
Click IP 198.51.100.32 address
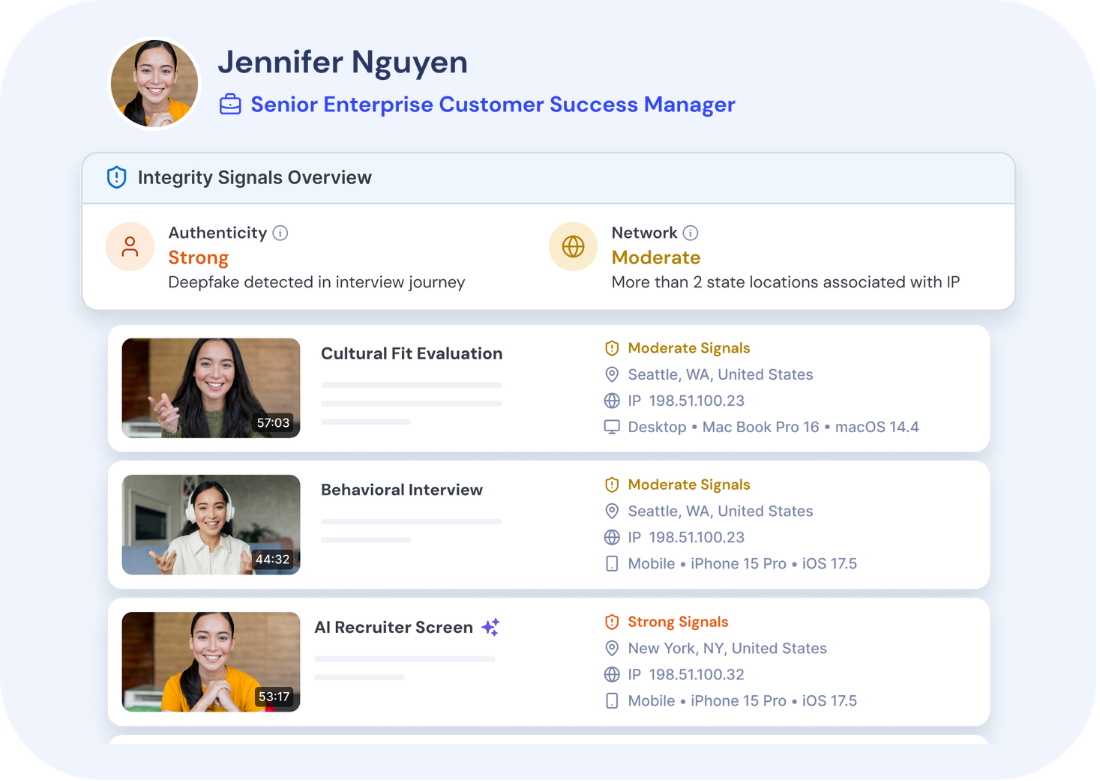pyautogui.click(x=686, y=674)
